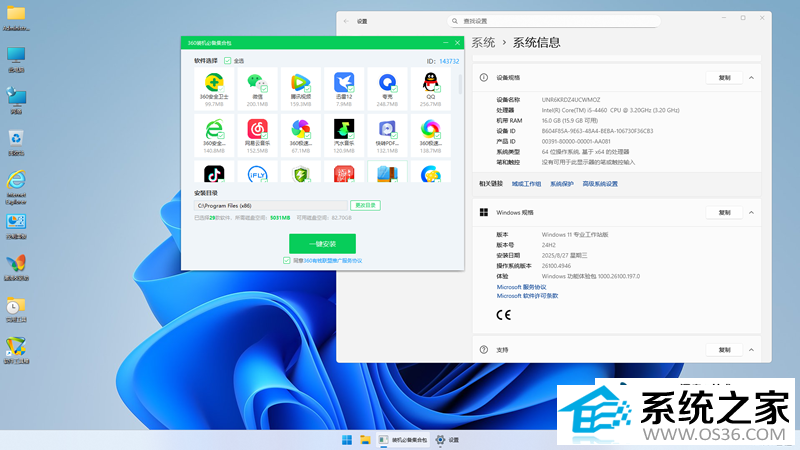This screenshot has width=800, height=450.
Task: Click 复制 button in 设备规格 section
Action: (724, 78)
